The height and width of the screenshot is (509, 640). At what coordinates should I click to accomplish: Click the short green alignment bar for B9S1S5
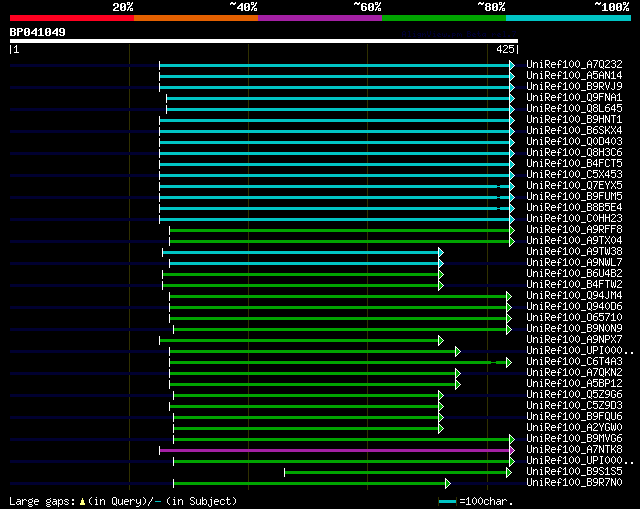pyautogui.click(x=395, y=473)
